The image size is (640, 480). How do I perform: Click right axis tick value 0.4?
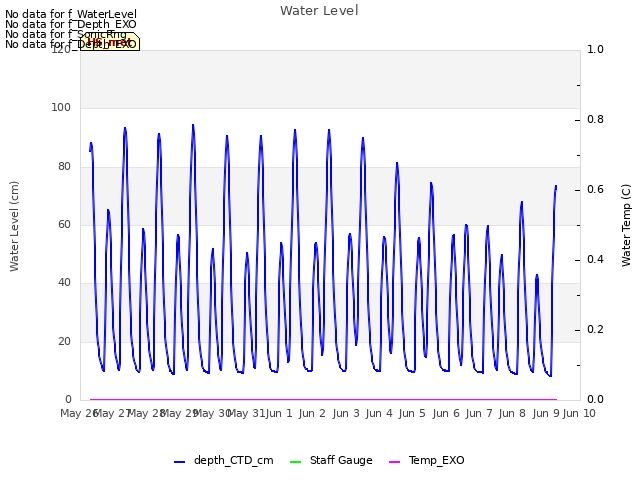click(595, 260)
